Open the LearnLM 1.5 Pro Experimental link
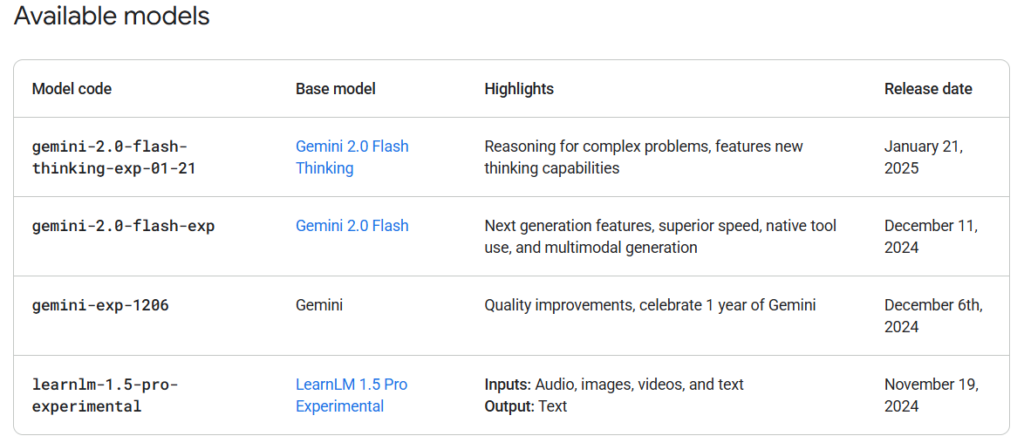The height and width of the screenshot is (436, 1024). pyautogui.click(x=351, y=396)
